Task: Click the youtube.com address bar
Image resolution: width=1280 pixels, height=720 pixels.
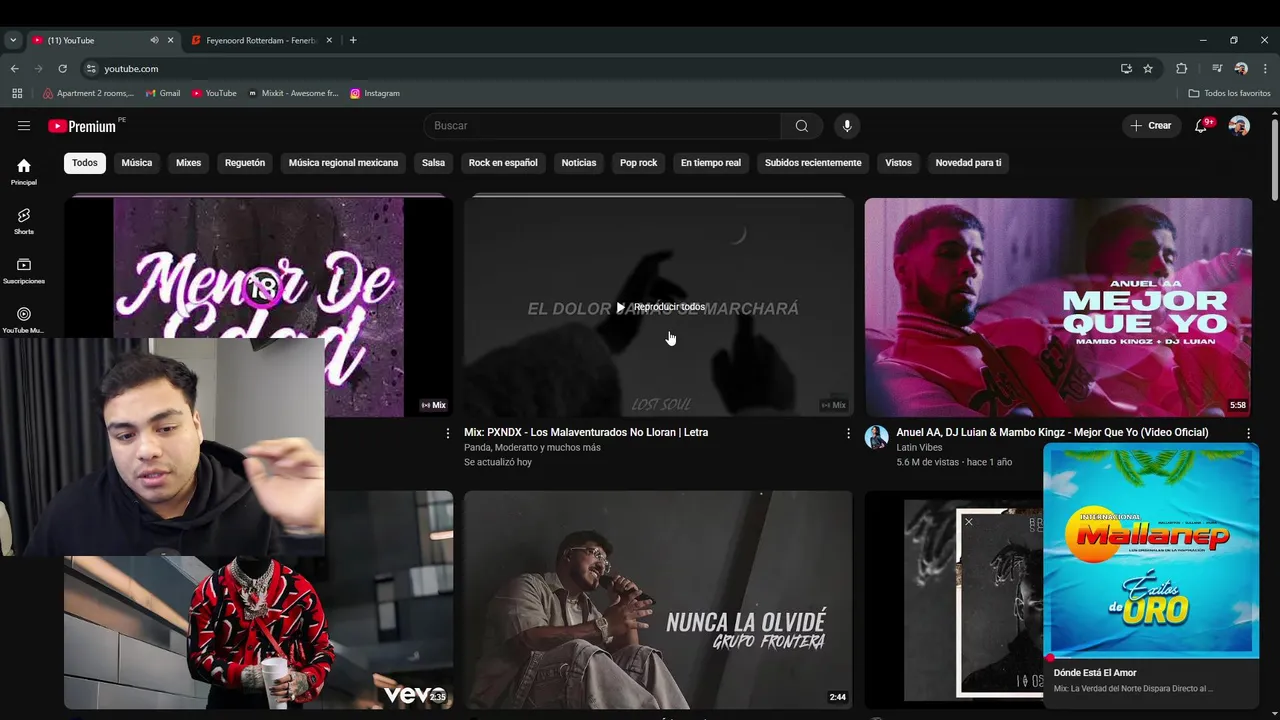Action: [600, 69]
